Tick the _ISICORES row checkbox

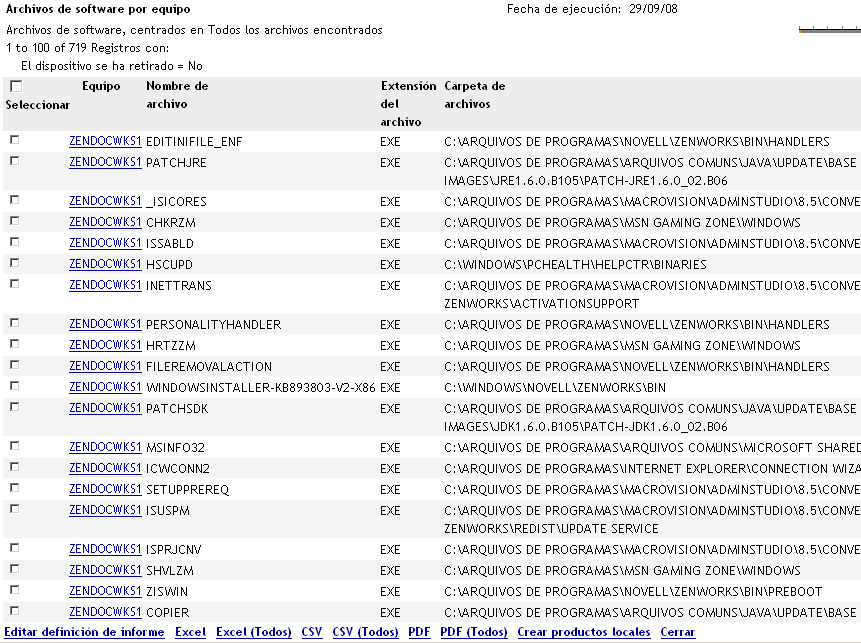(15, 200)
